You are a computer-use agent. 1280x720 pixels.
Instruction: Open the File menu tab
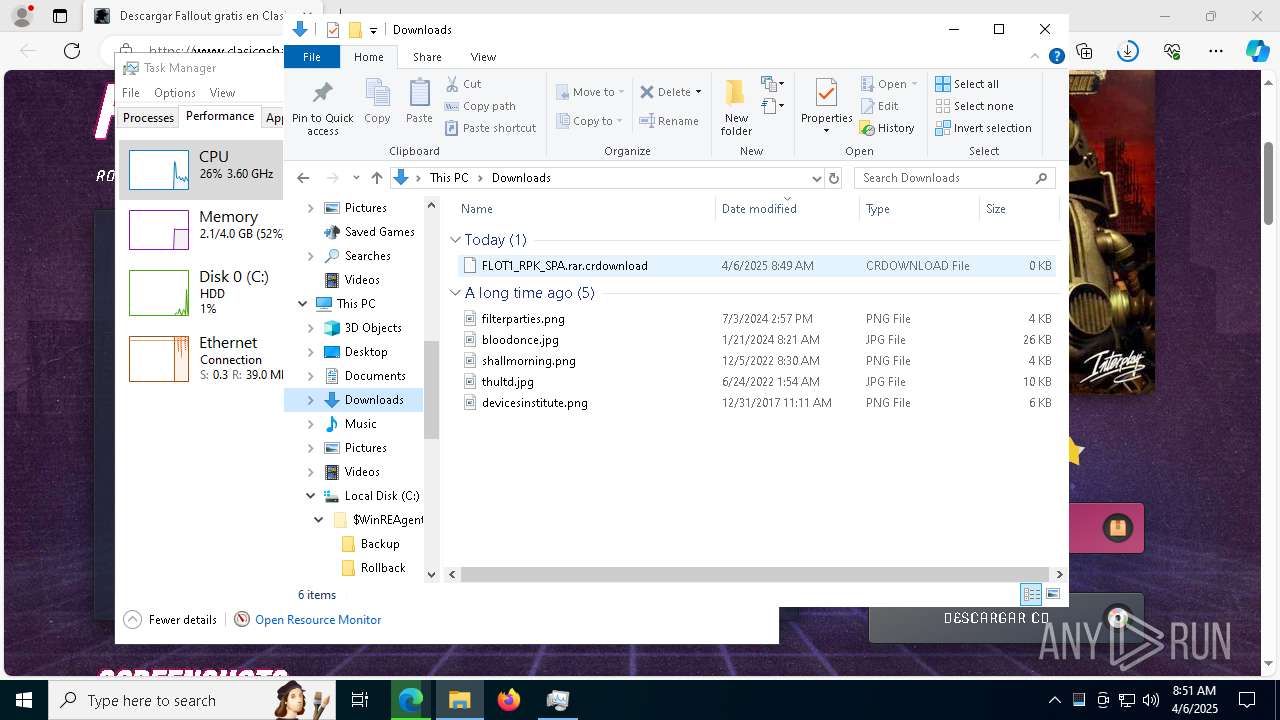point(312,57)
